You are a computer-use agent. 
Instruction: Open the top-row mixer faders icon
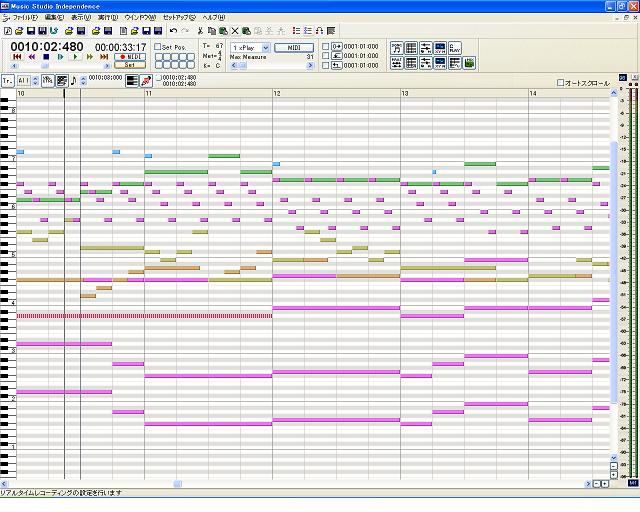[x=426, y=48]
